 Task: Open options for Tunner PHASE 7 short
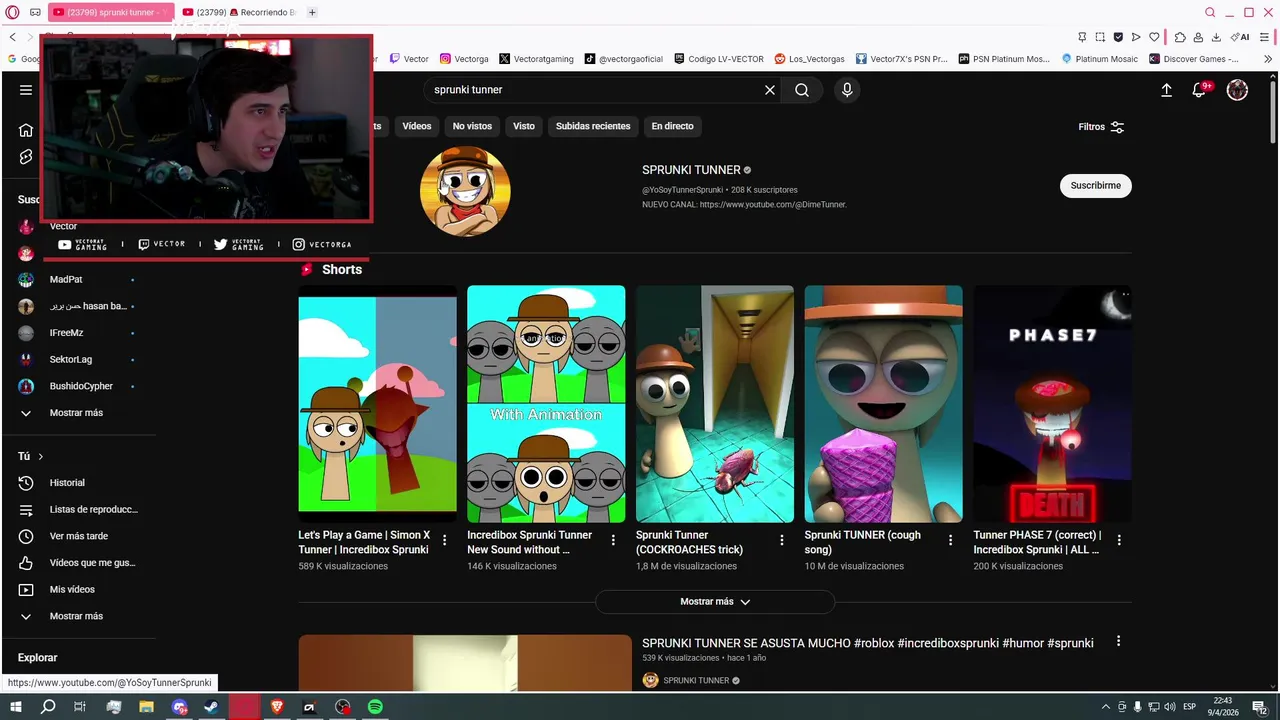click(1119, 540)
